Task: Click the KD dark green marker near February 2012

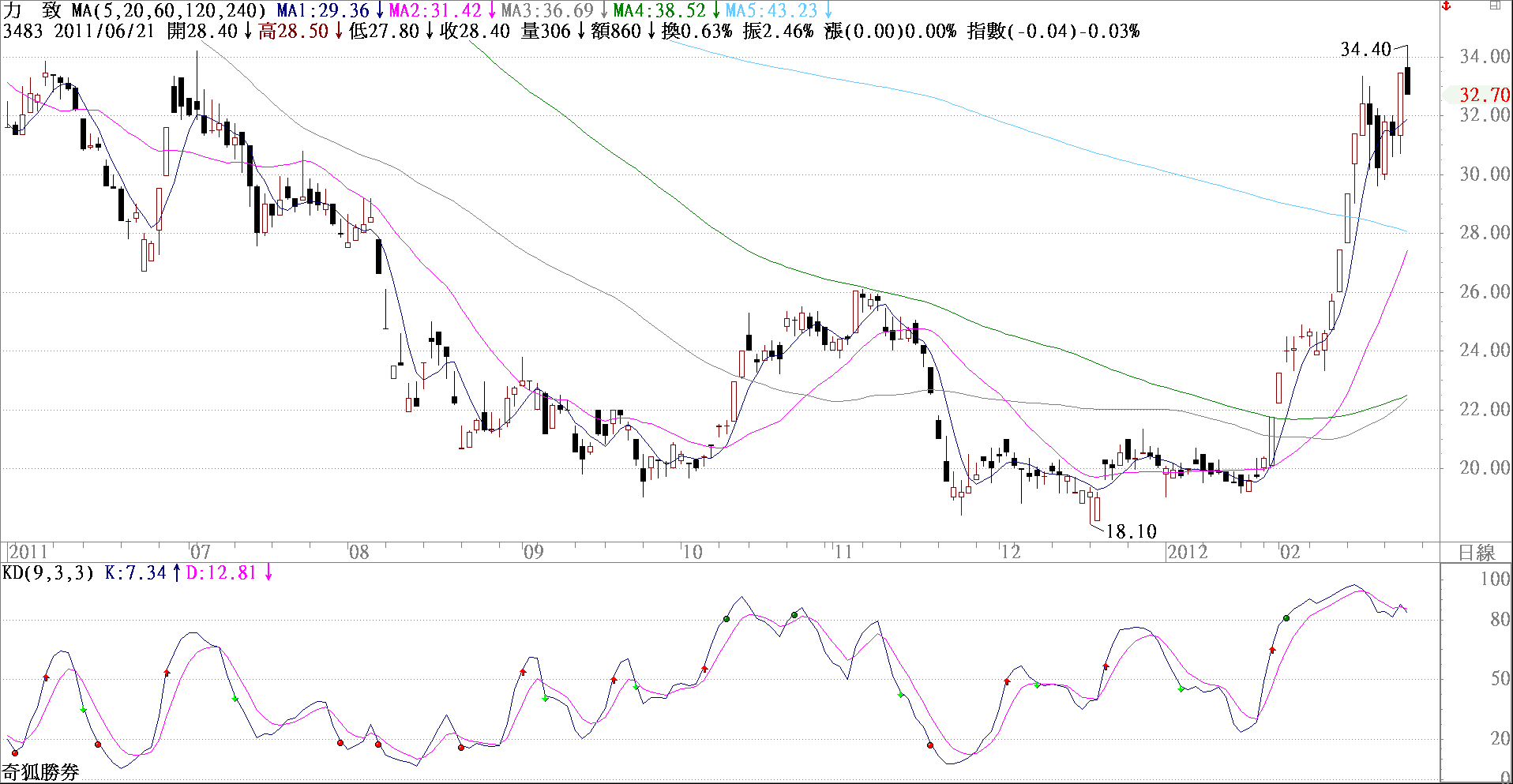Action: tap(1286, 618)
